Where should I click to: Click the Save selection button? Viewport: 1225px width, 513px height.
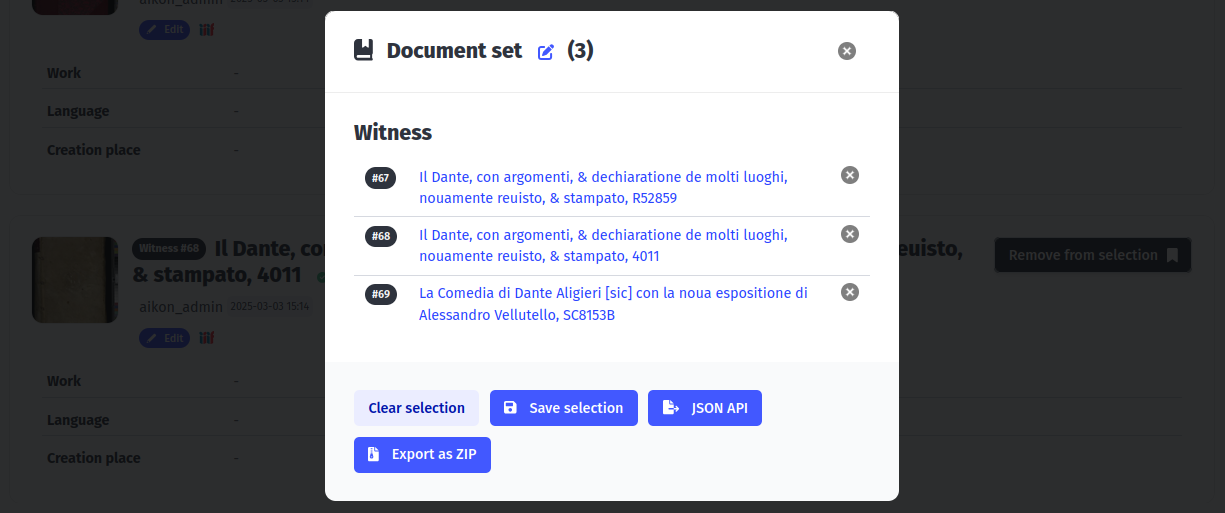563,408
